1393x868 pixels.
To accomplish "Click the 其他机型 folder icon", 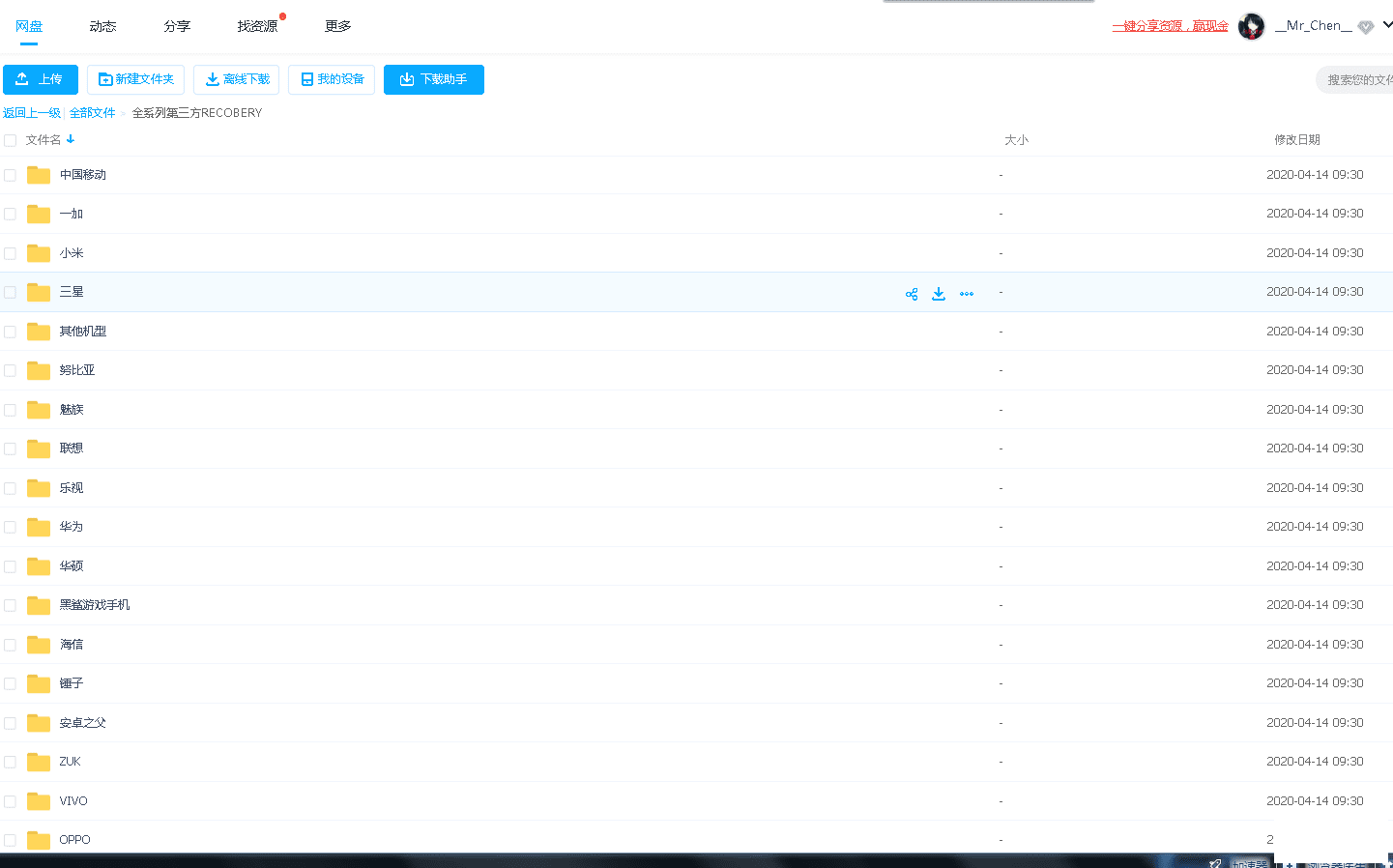I will (39, 332).
